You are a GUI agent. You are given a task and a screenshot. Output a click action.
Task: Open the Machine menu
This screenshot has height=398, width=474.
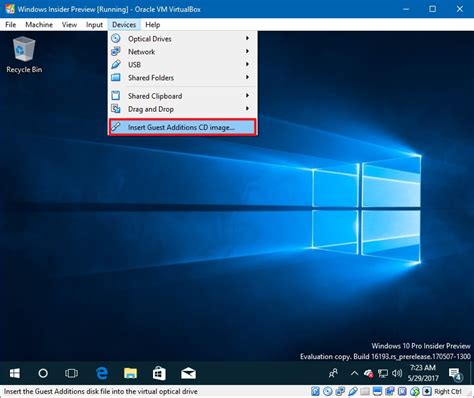(39, 25)
